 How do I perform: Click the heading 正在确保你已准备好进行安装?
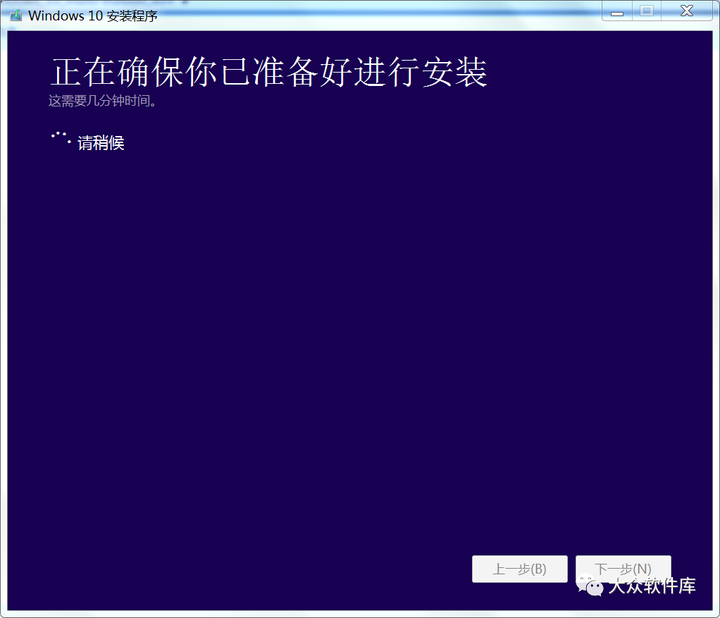tap(269, 72)
